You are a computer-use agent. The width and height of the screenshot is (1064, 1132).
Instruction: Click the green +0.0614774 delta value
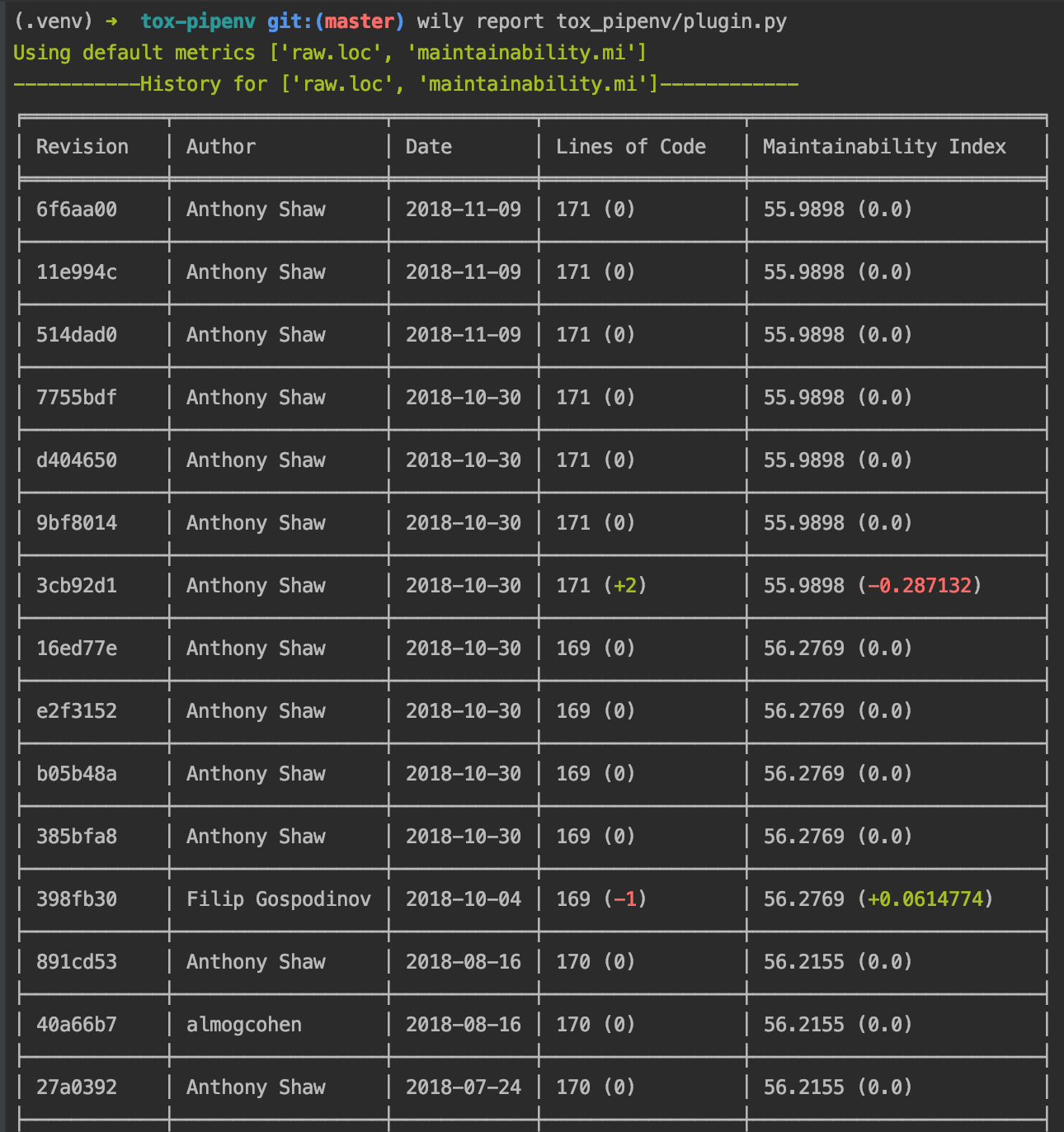tap(925, 899)
